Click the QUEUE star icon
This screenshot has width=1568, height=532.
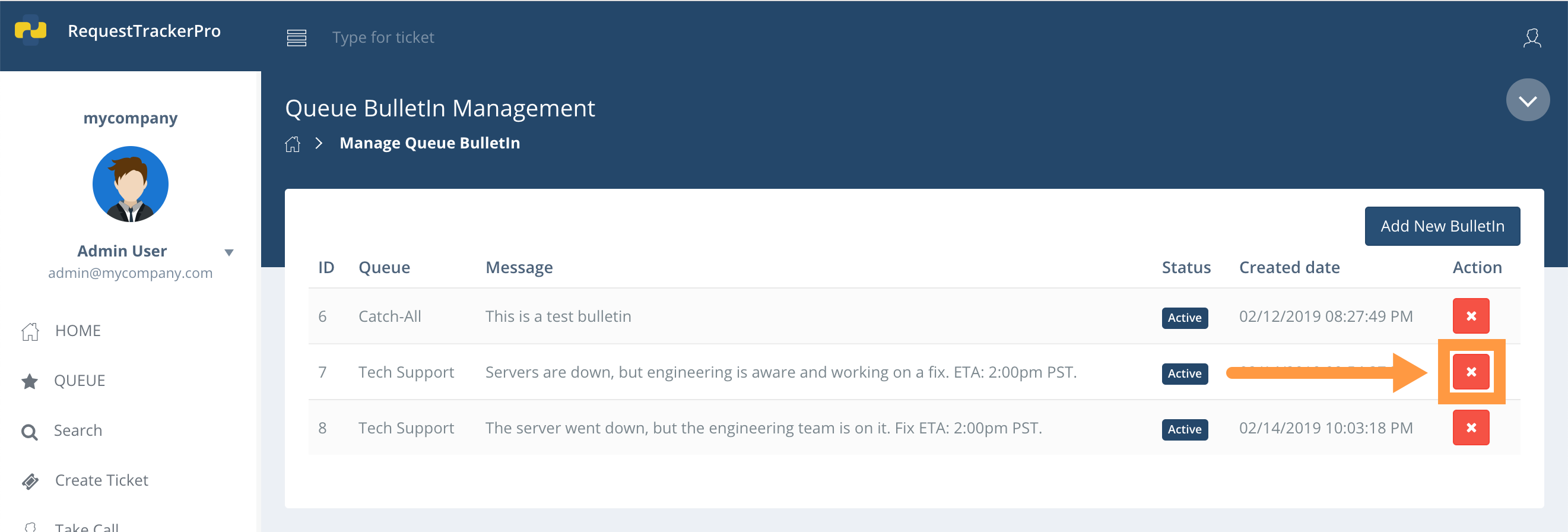[29, 381]
